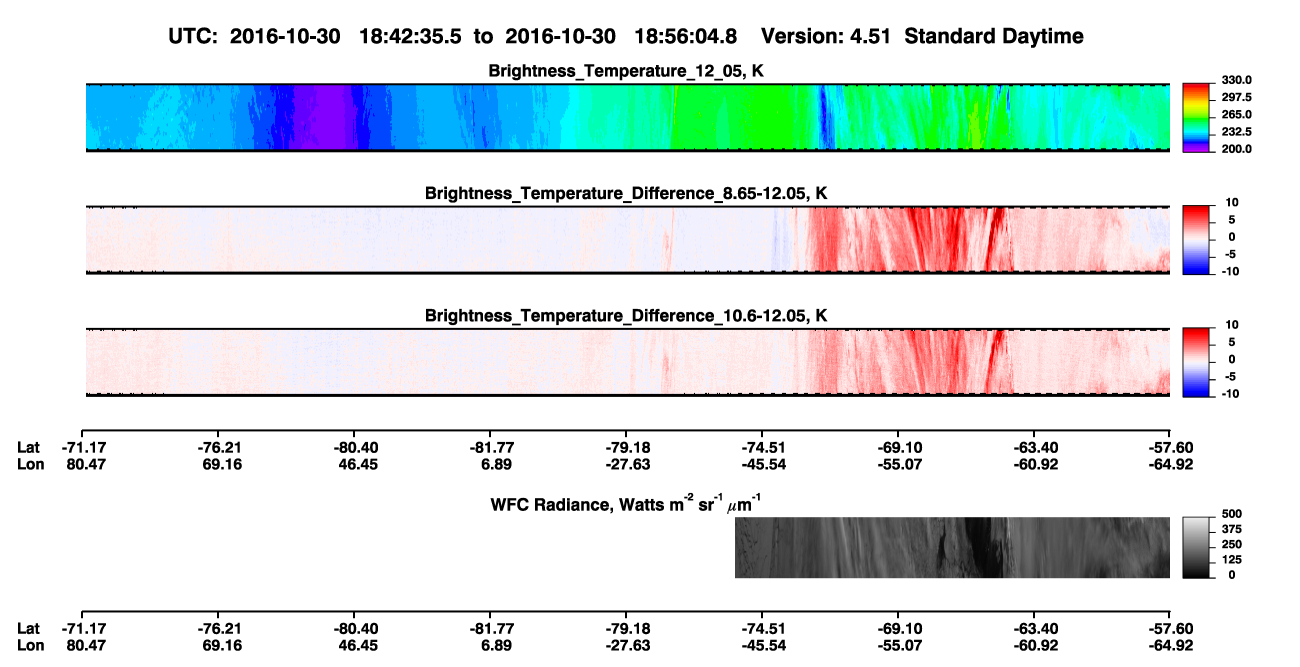Click the rainbow brightness temperature colorbar
The height and width of the screenshot is (667, 1300).
tap(1194, 117)
